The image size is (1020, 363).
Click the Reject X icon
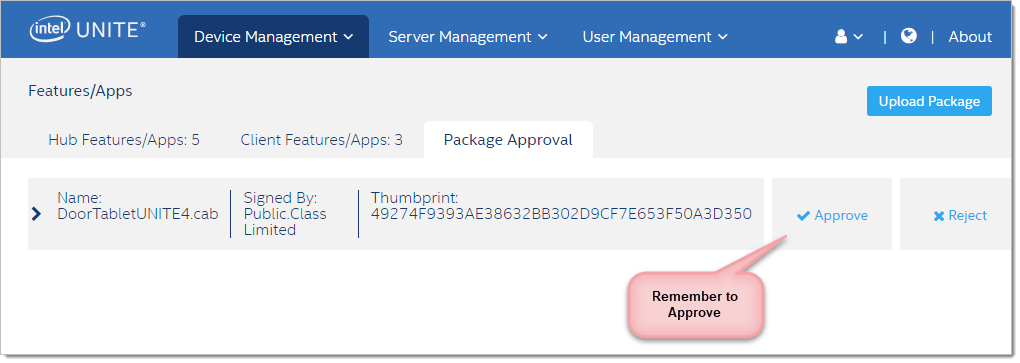pyautogui.click(x=939, y=216)
